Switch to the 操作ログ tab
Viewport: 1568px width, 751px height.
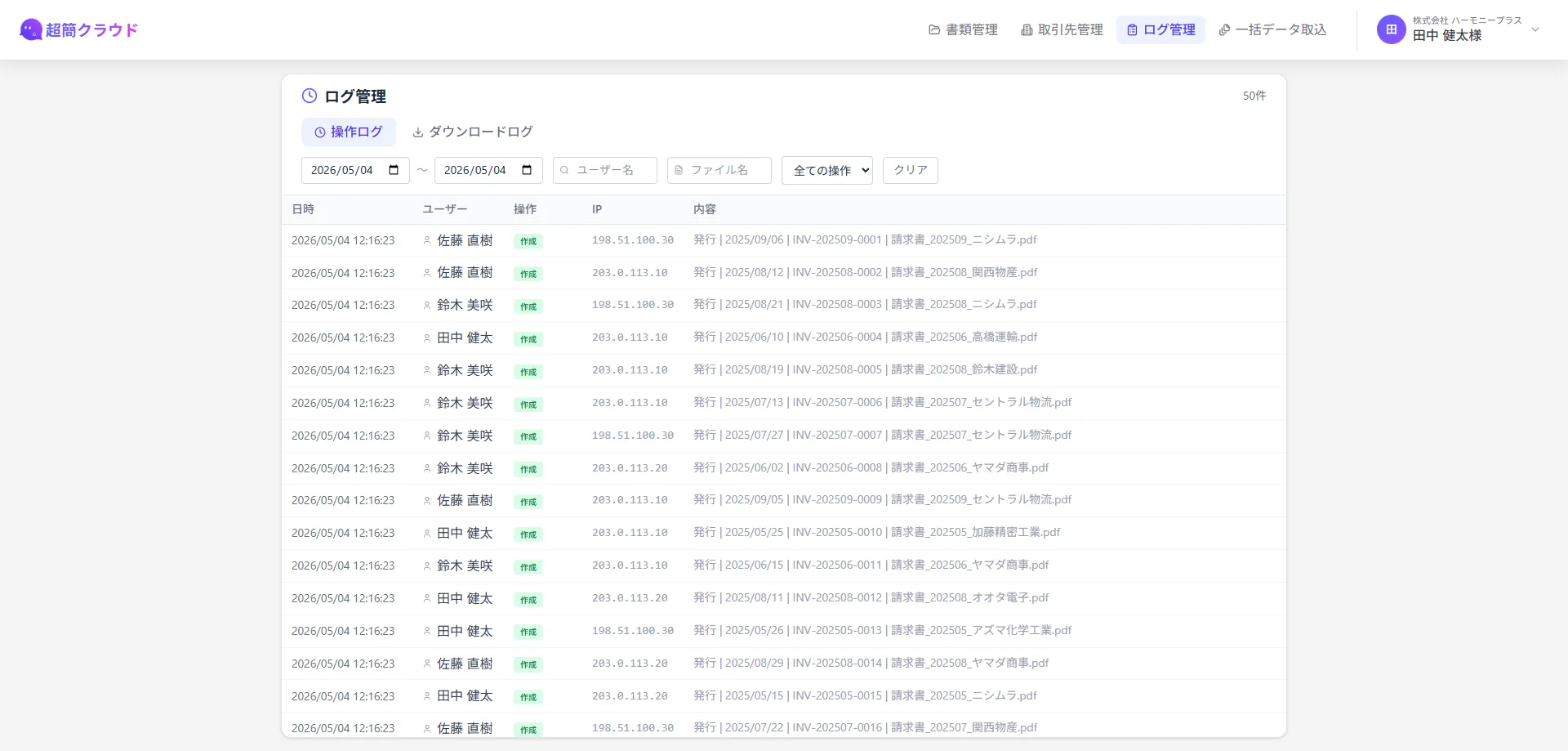point(349,132)
